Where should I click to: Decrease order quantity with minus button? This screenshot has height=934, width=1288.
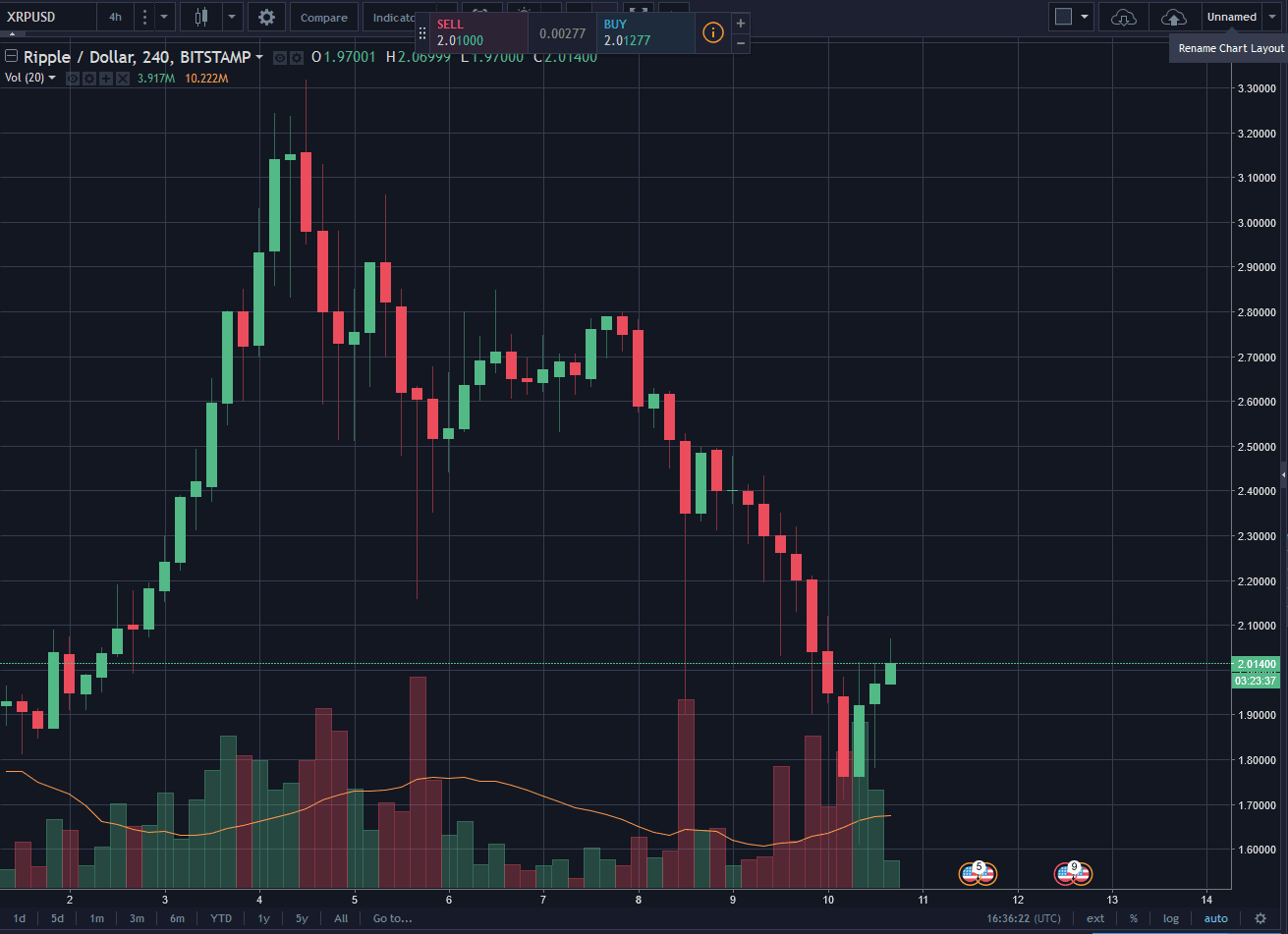[x=741, y=43]
